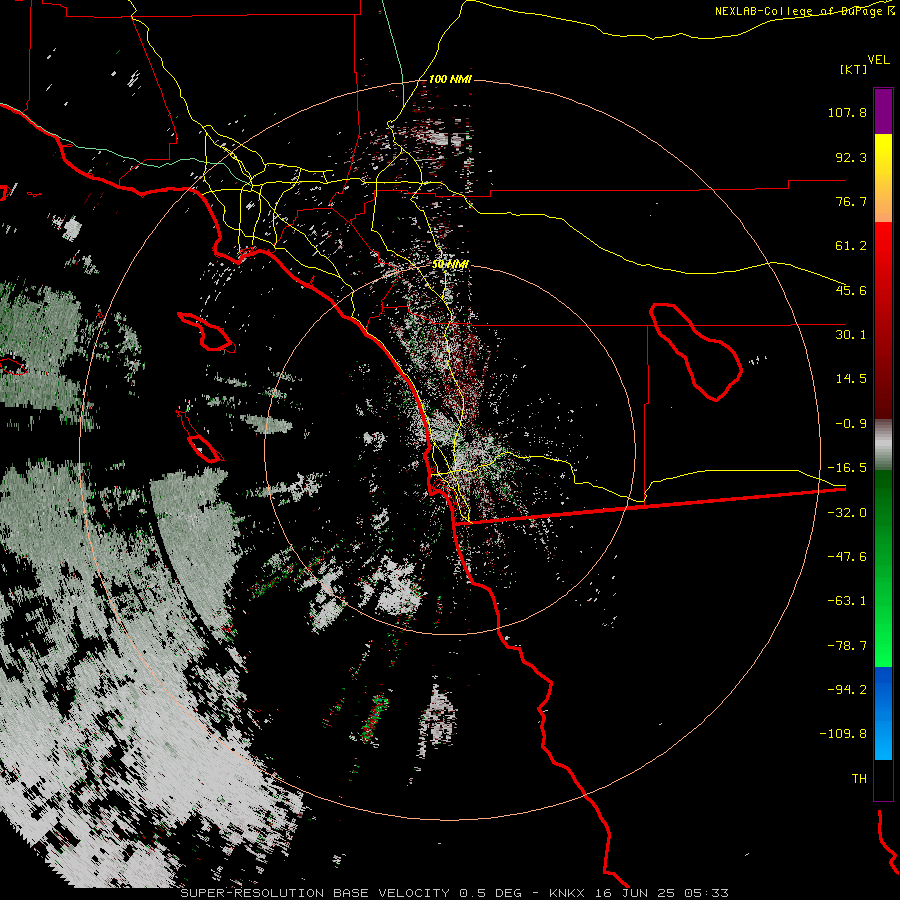Click the blue segment of the color bar
Viewport: 900px width, 900px height.
[x=883, y=713]
